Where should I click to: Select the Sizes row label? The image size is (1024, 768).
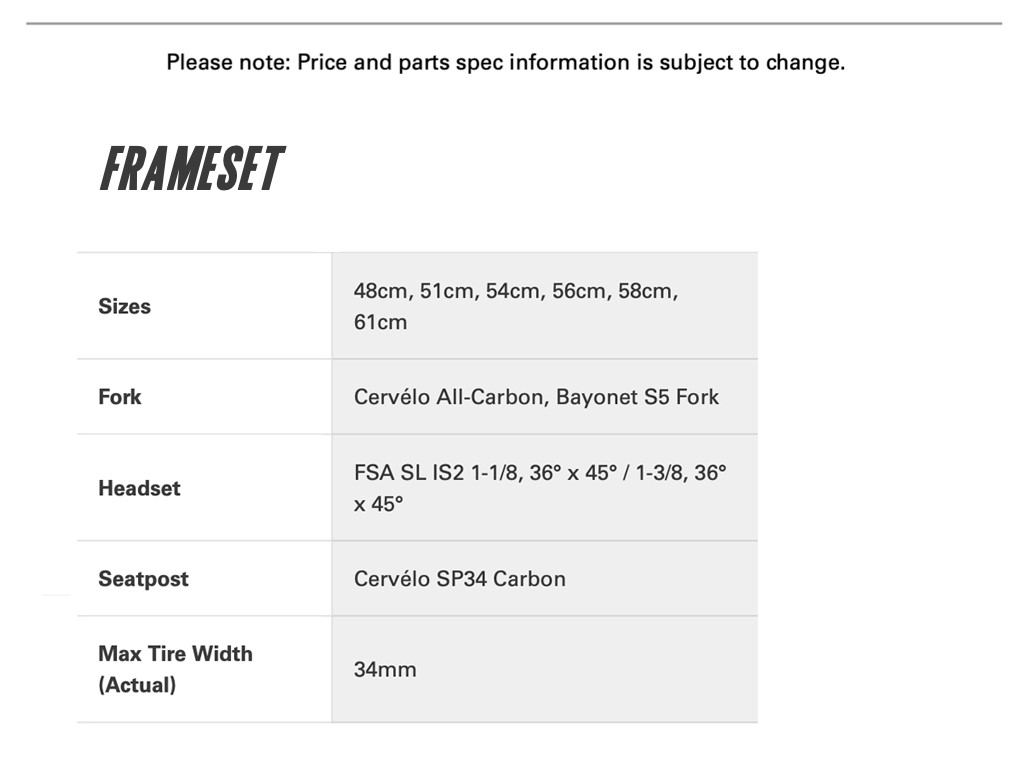click(124, 307)
